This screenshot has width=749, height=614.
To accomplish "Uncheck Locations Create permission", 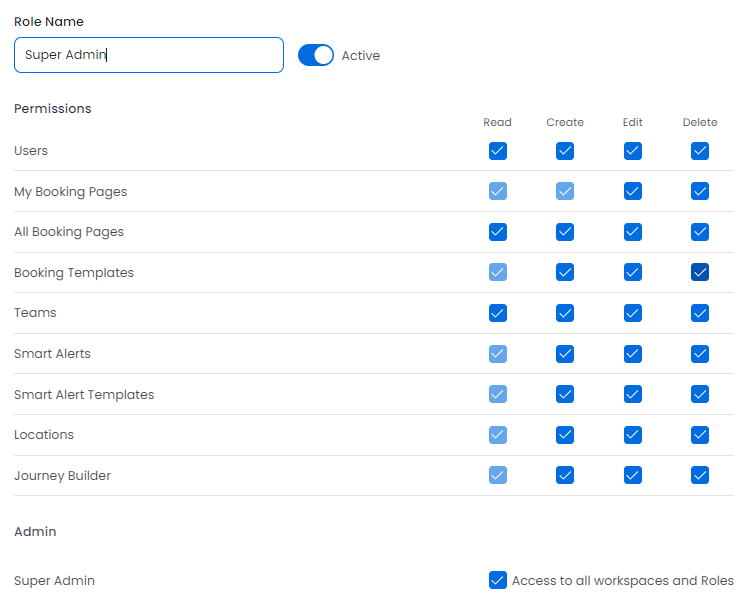I will (565, 435).
